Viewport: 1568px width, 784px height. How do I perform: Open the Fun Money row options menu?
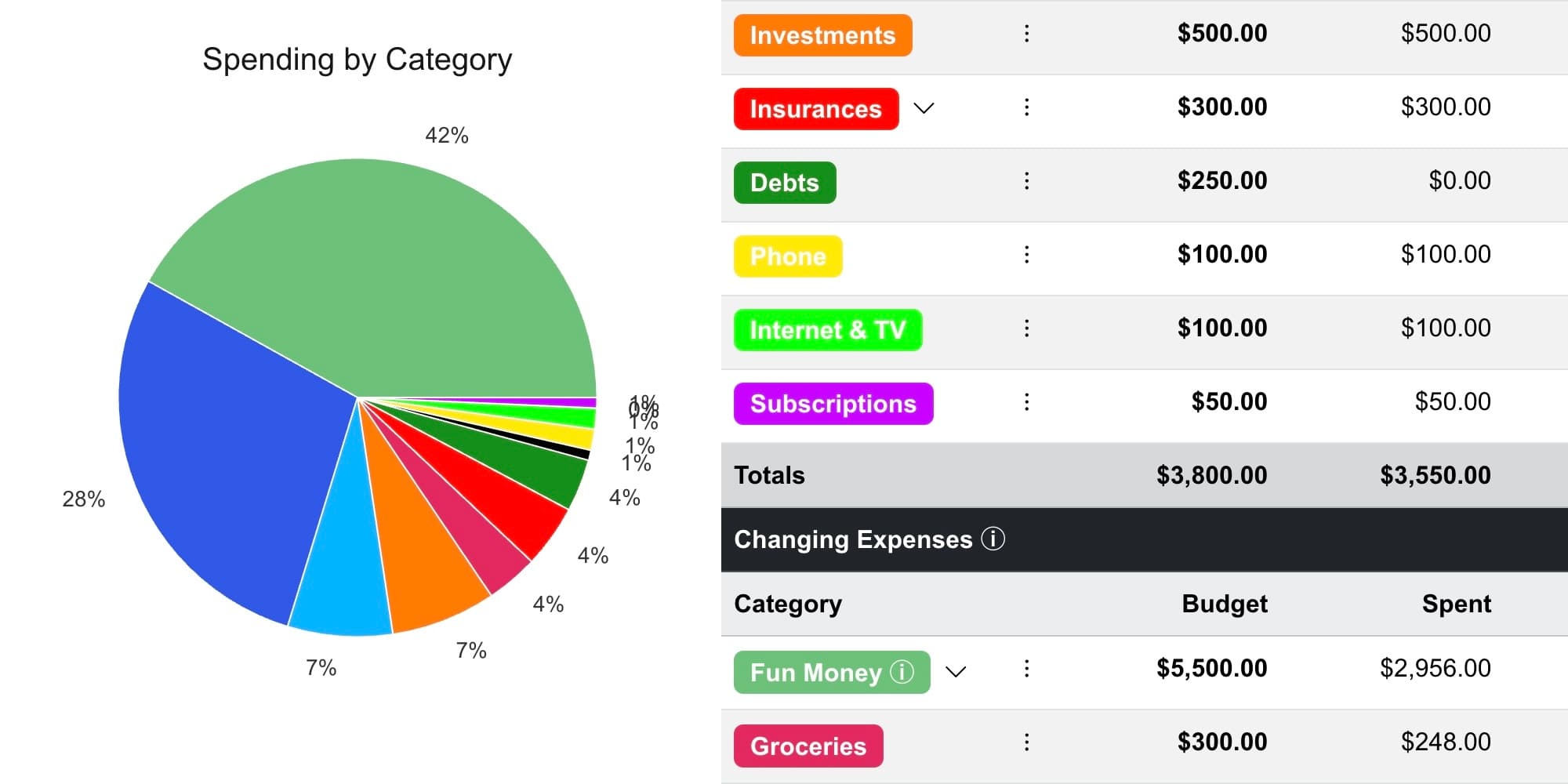click(x=1026, y=669)
